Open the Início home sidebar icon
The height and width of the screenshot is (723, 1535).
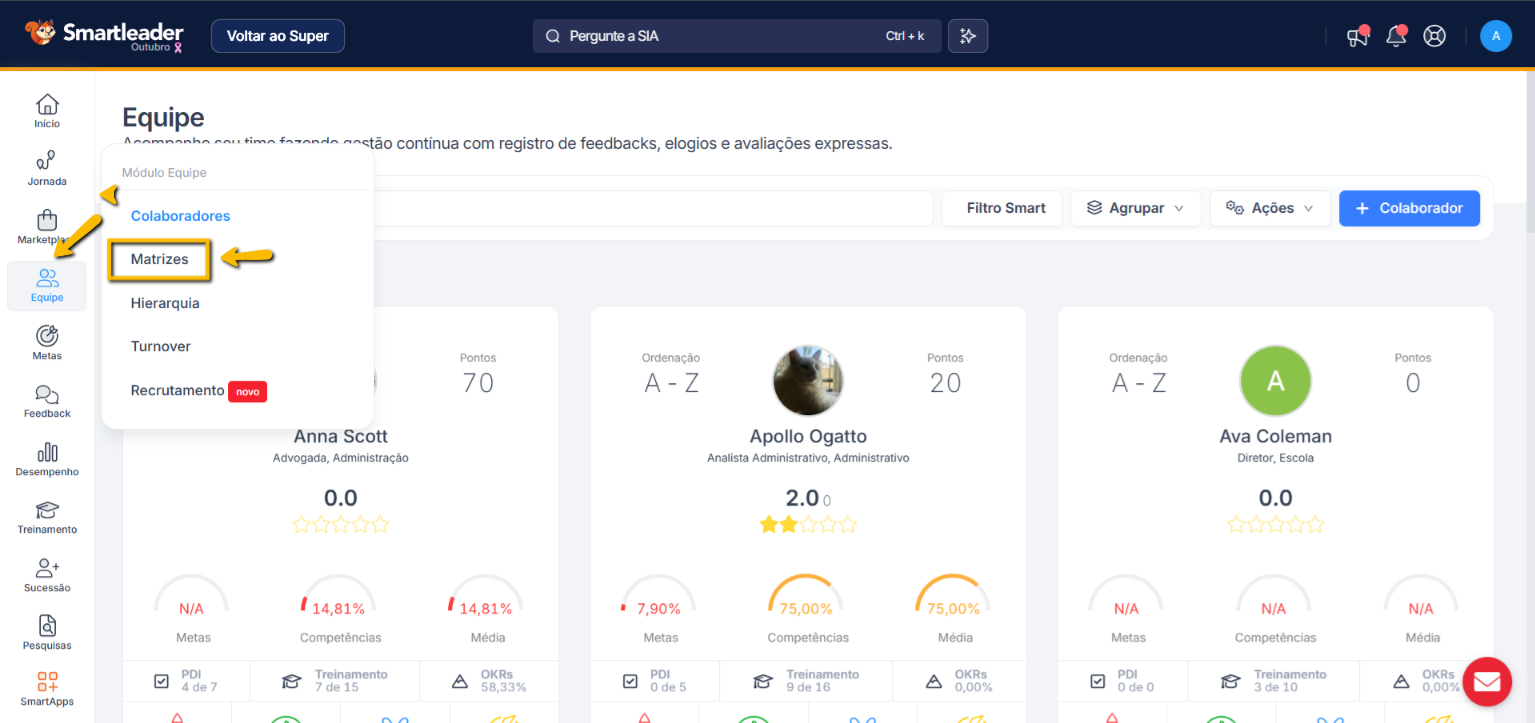(47, 111)
